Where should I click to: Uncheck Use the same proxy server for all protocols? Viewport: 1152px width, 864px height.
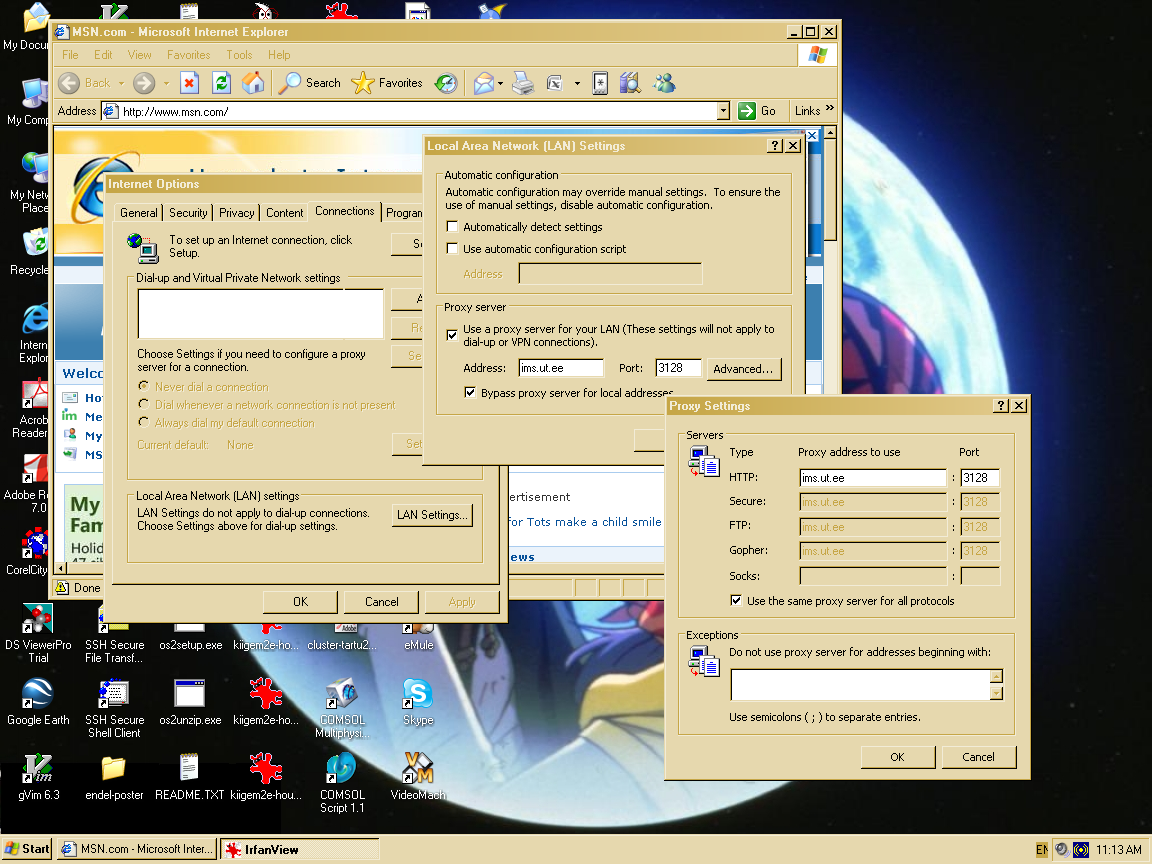(736, 601)
